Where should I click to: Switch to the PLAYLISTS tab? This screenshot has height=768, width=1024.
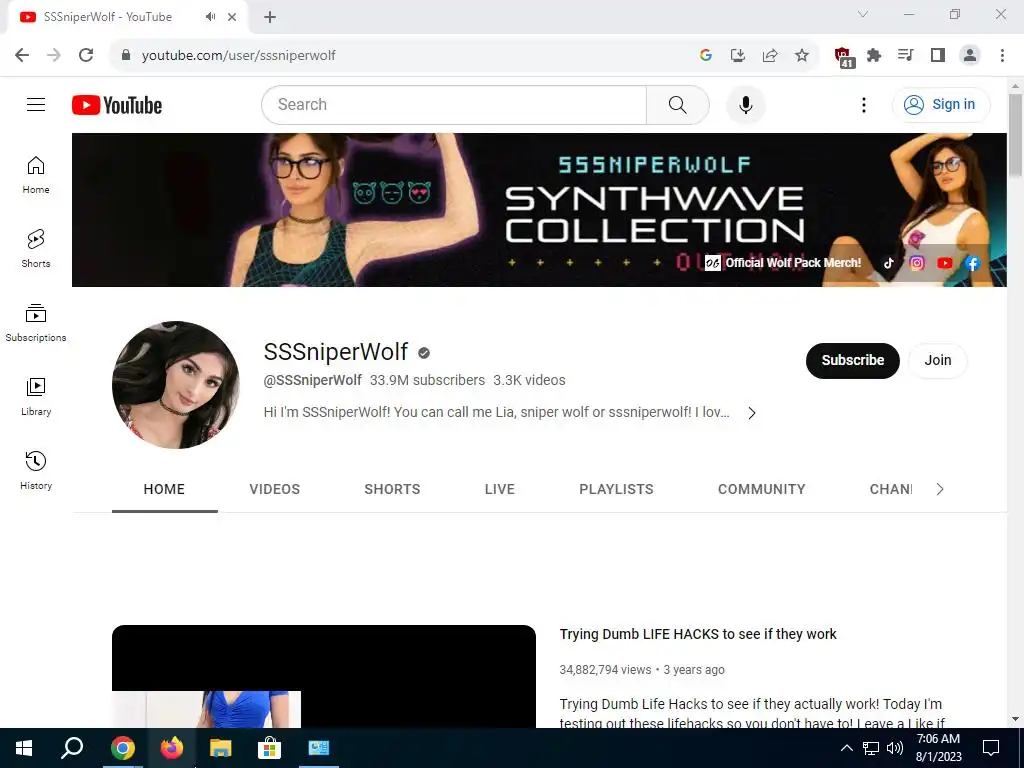(616, 489)
